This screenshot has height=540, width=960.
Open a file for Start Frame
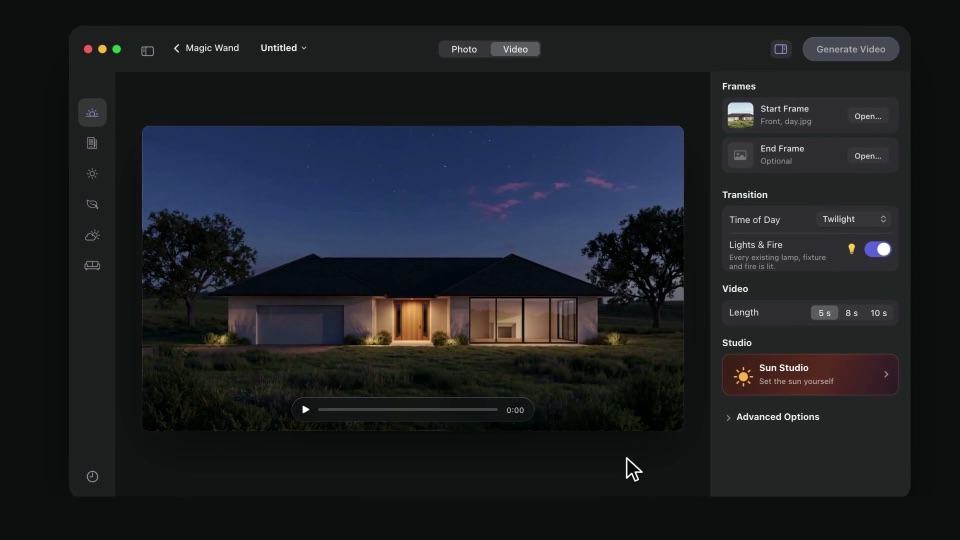[x=868, y=116]
